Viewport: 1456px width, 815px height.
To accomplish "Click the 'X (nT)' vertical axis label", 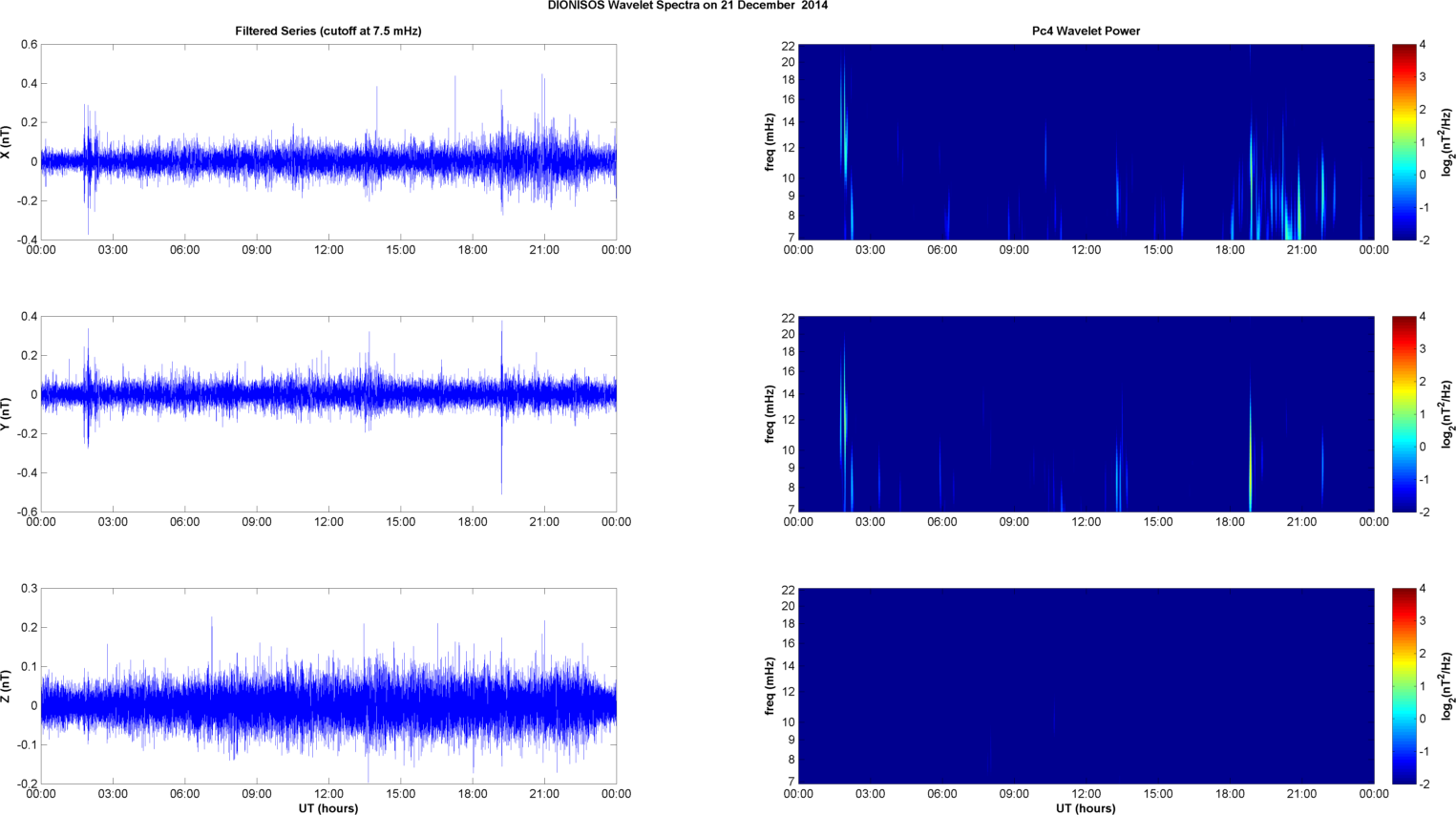I will 6,142.
